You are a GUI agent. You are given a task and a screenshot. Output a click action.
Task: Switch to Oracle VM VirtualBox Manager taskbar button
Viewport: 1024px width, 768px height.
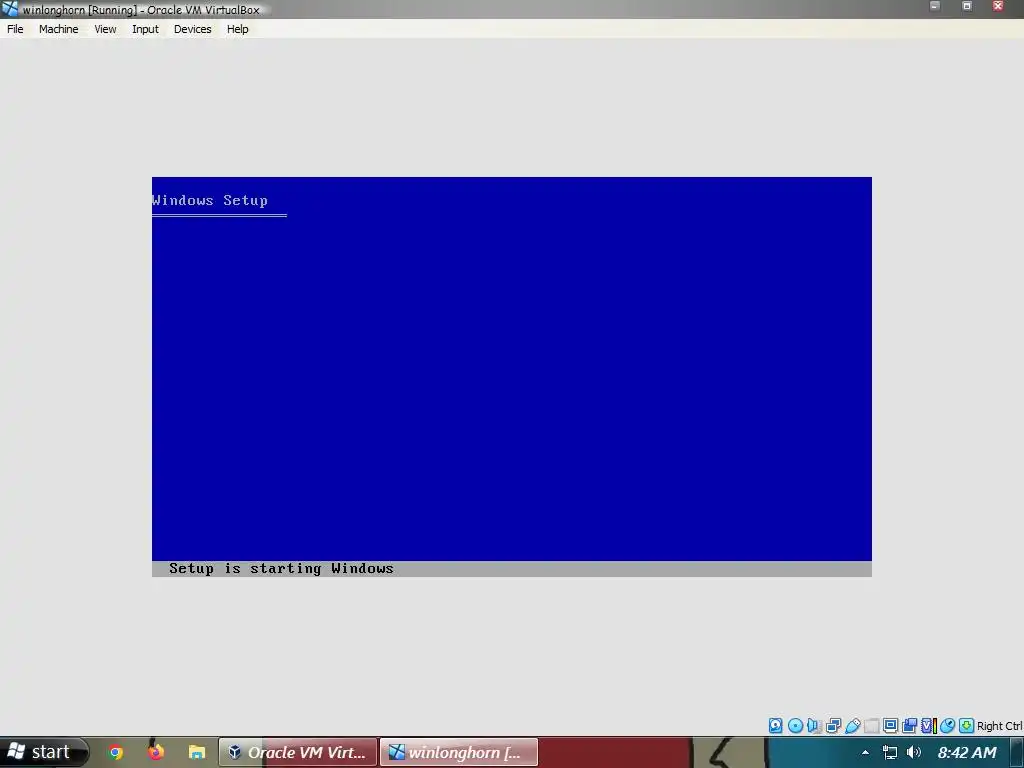[x=298, y=752]
